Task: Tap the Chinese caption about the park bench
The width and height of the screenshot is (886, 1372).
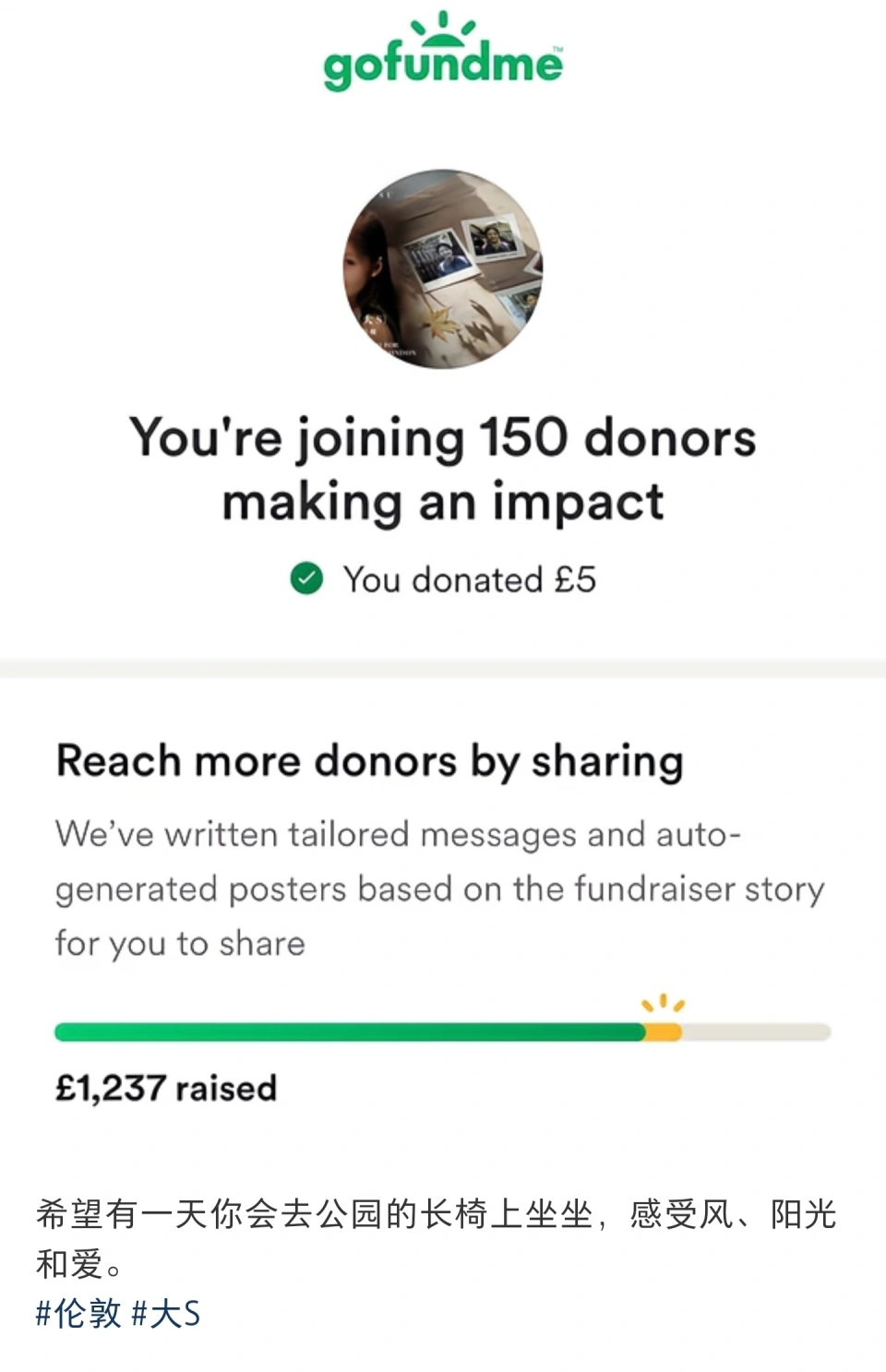Action: click(437, 1238)
